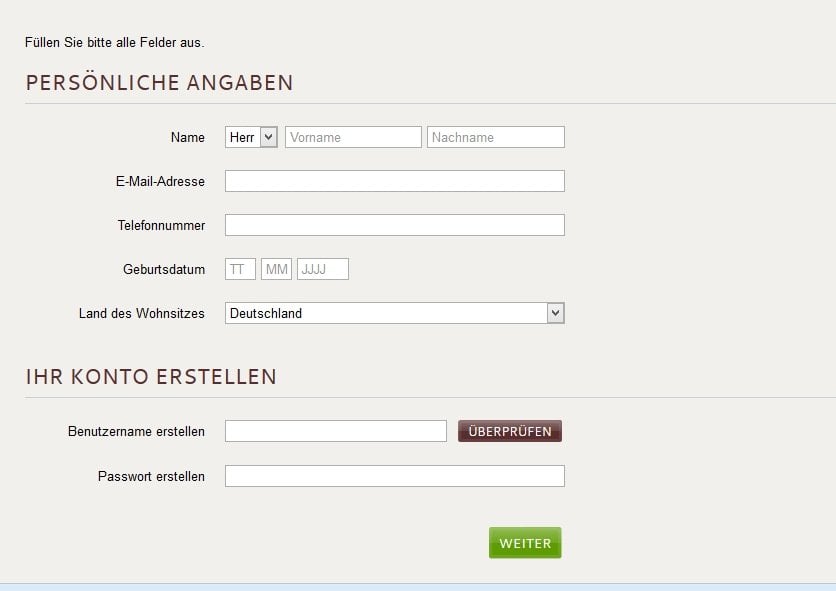Click the 'Name' label
Screen dimensions: 836x591
tap(188, 138)
